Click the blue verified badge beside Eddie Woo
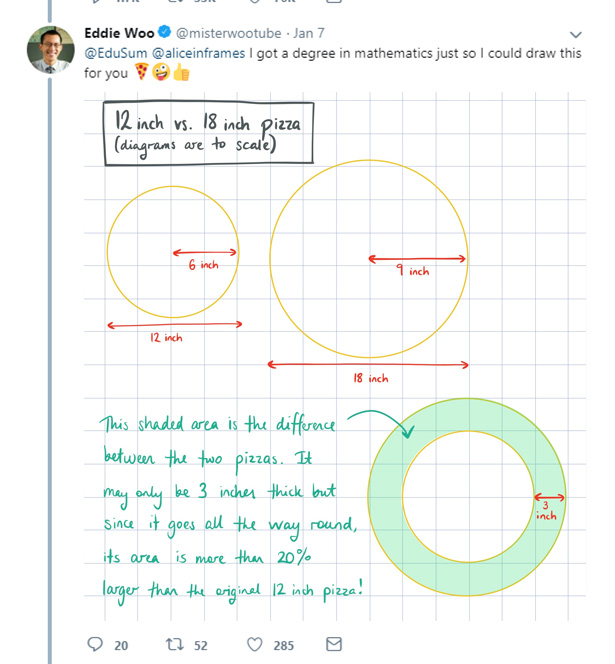Screen dimensions: 615x664 [x=164, y=32]
